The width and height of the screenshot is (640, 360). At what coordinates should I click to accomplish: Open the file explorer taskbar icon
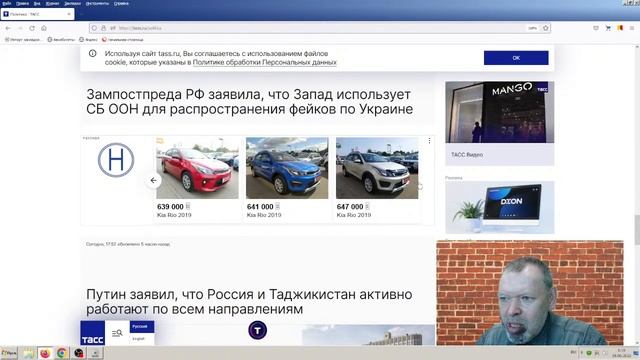(28, 353)
